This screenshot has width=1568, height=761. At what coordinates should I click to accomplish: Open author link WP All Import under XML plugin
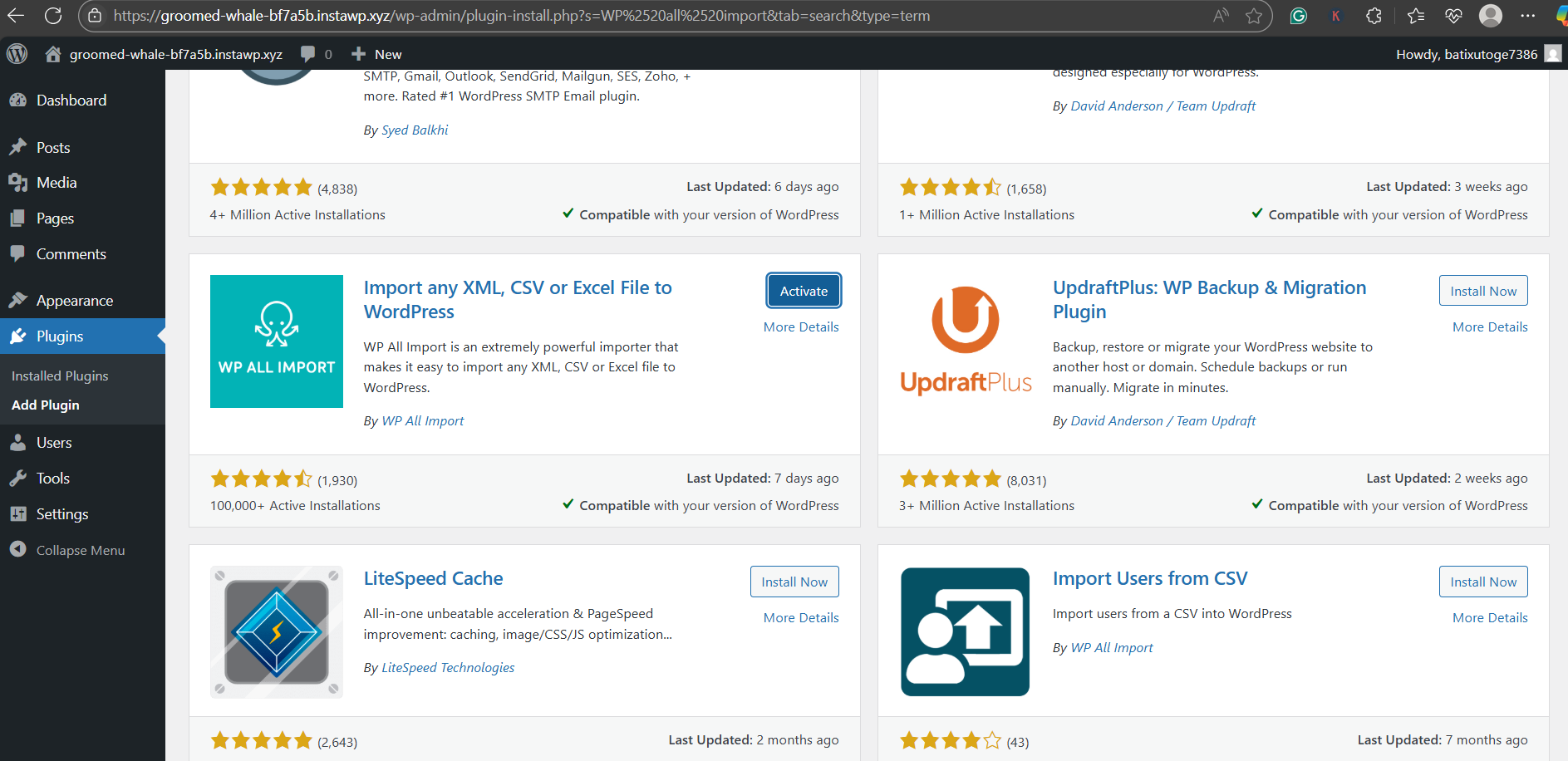[x=423, y=421]
